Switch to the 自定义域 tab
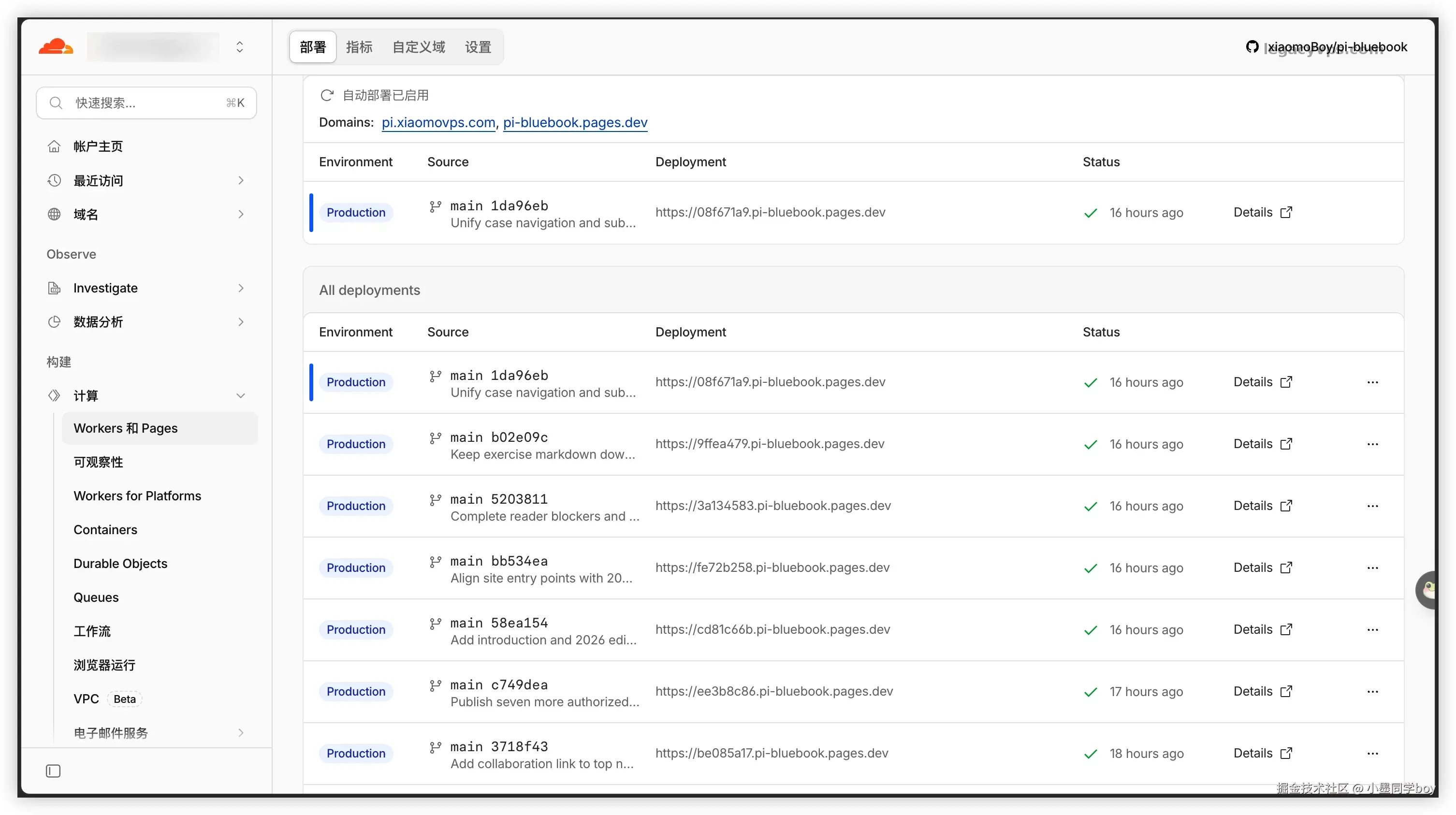The height and width of the screenshot is (815, 1456). click(419, 47)
